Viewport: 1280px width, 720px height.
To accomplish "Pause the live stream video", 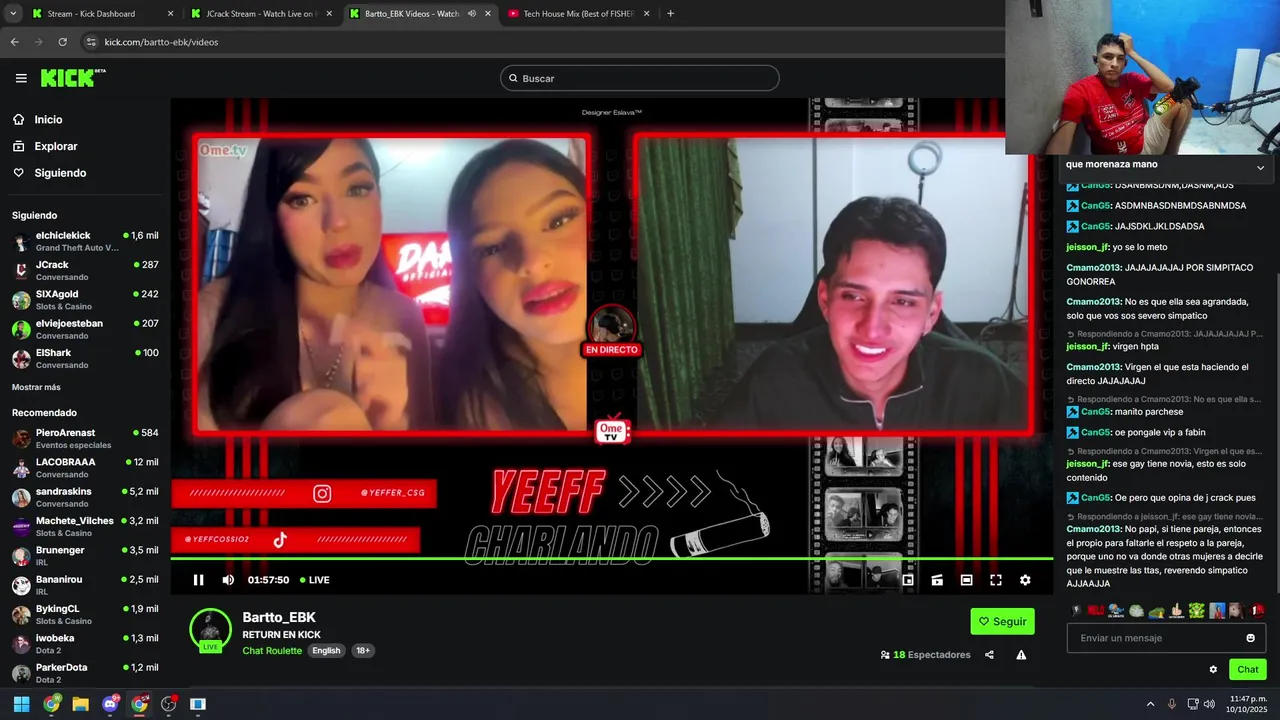I will pyautogui.click(x=198, y=580).
